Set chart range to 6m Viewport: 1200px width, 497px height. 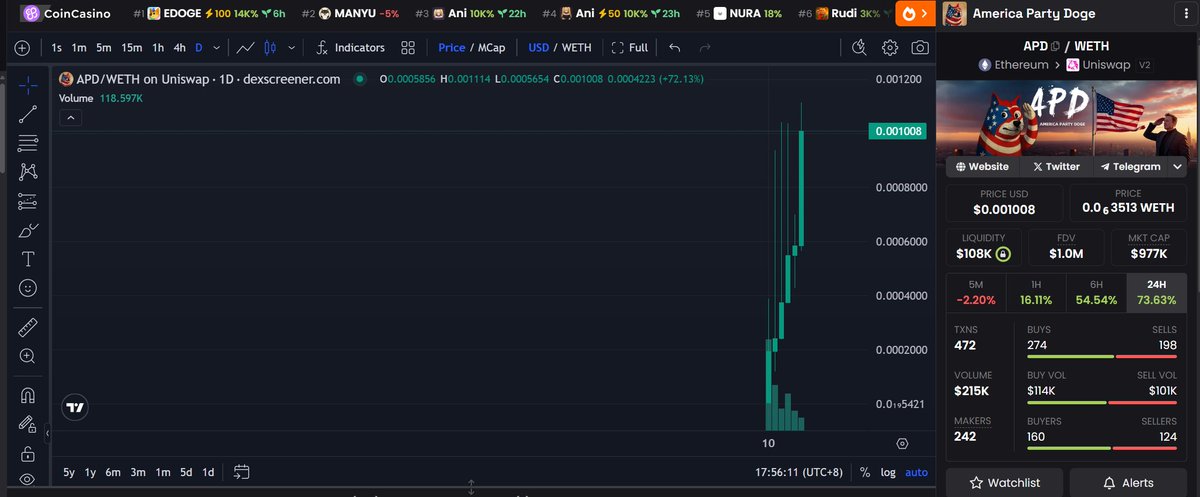[113, 472]
